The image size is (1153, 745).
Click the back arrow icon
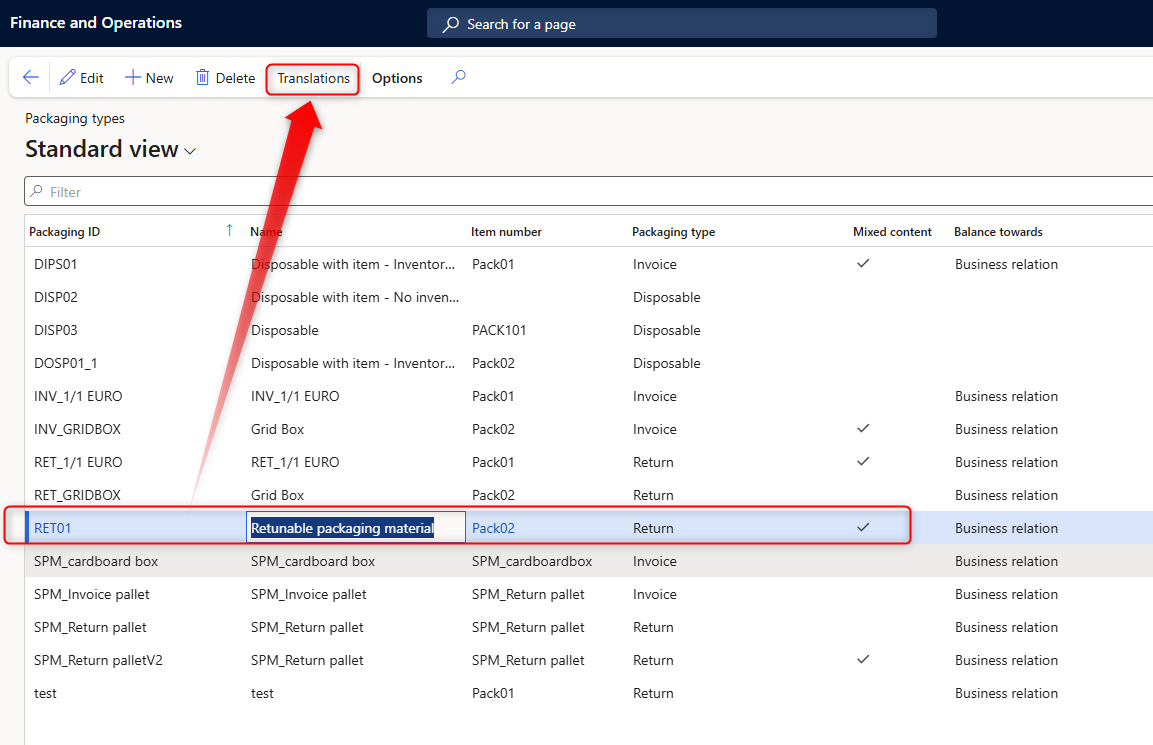click(x=30, y=77)
